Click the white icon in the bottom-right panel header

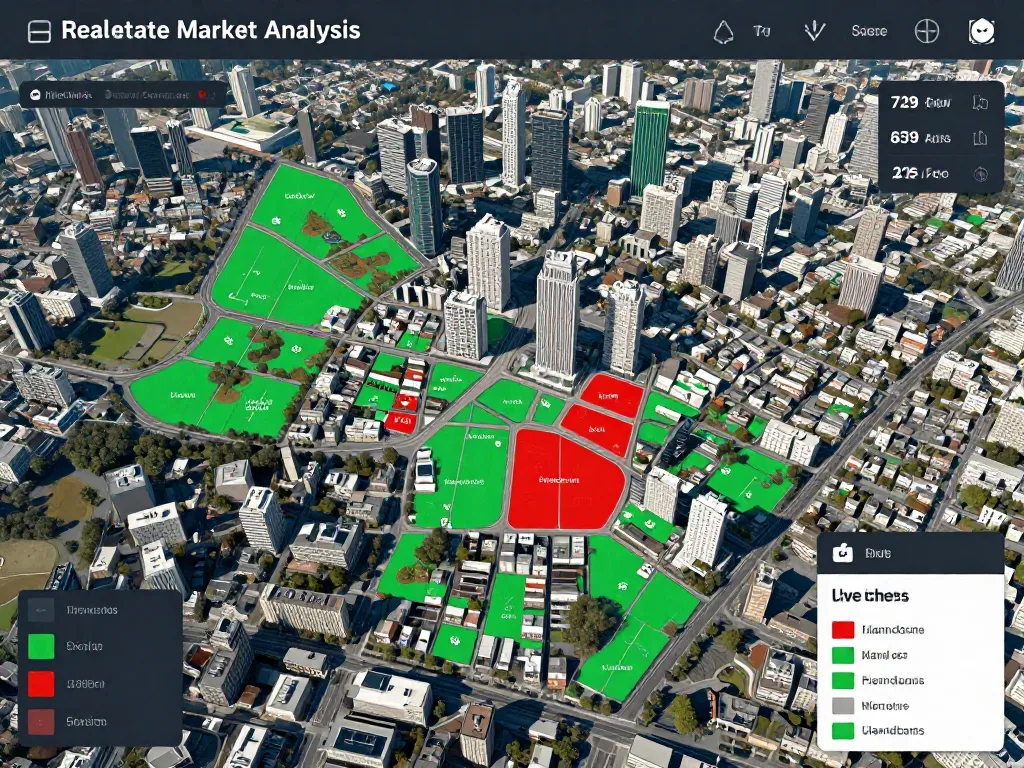[842, 552]
